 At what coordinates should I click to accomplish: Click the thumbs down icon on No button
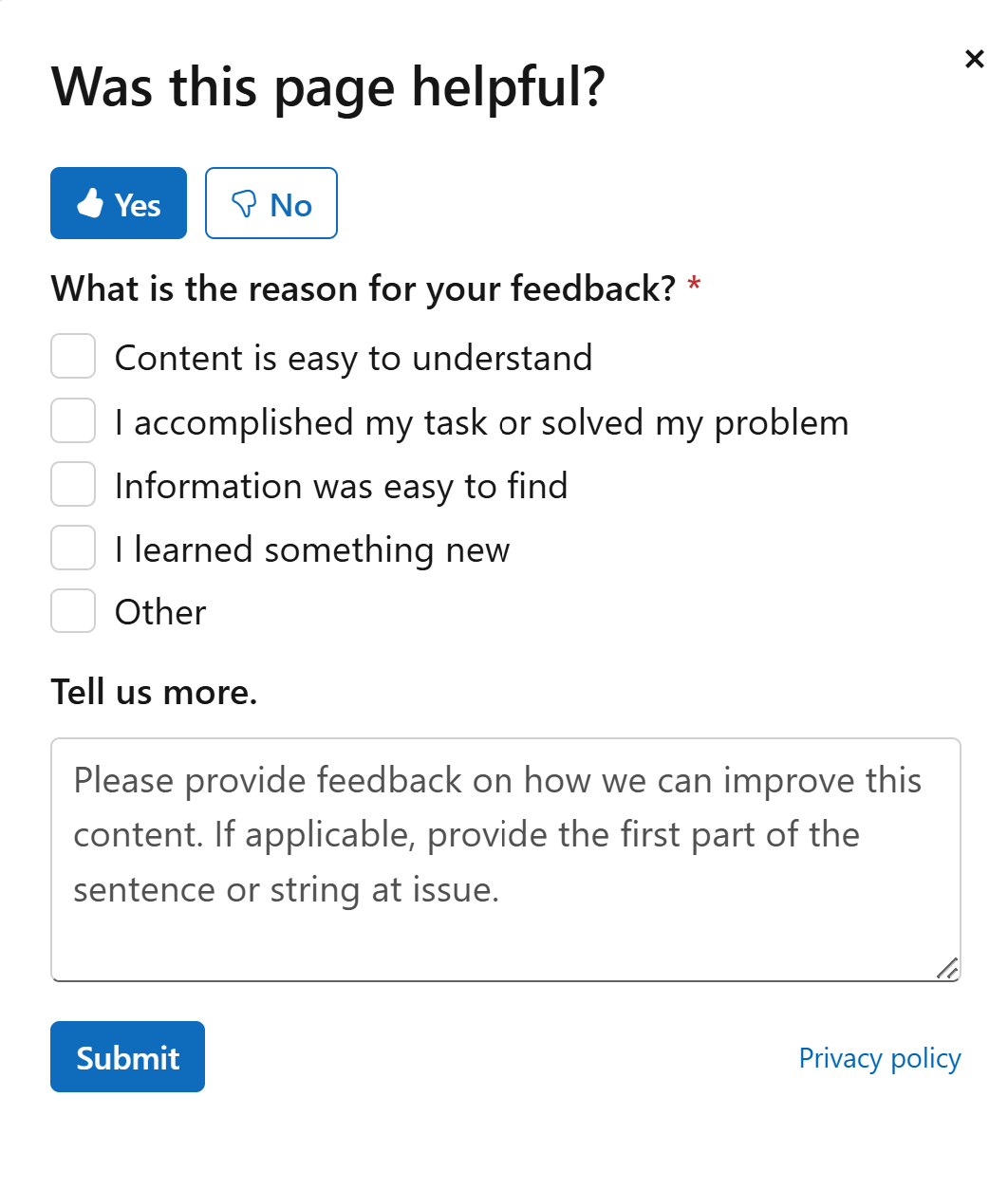click(245, 202)
